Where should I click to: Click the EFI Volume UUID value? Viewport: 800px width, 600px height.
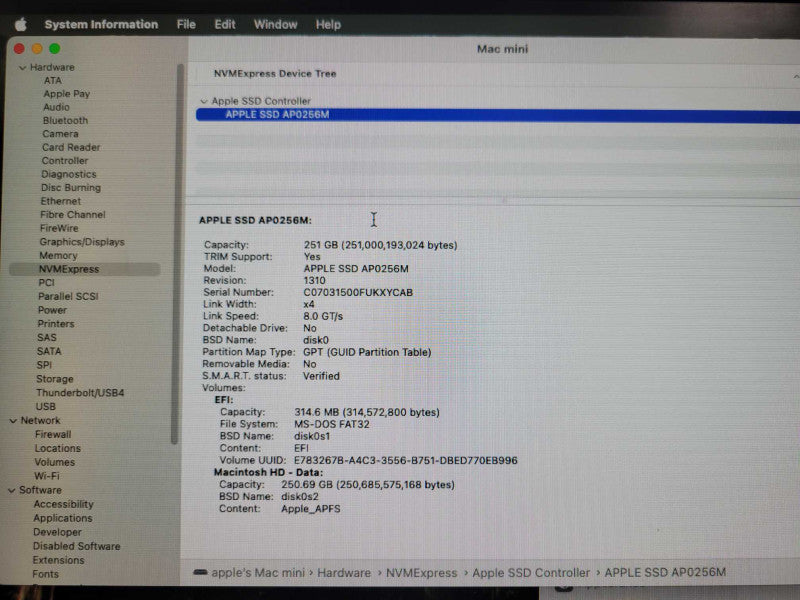tap(406, 461)
